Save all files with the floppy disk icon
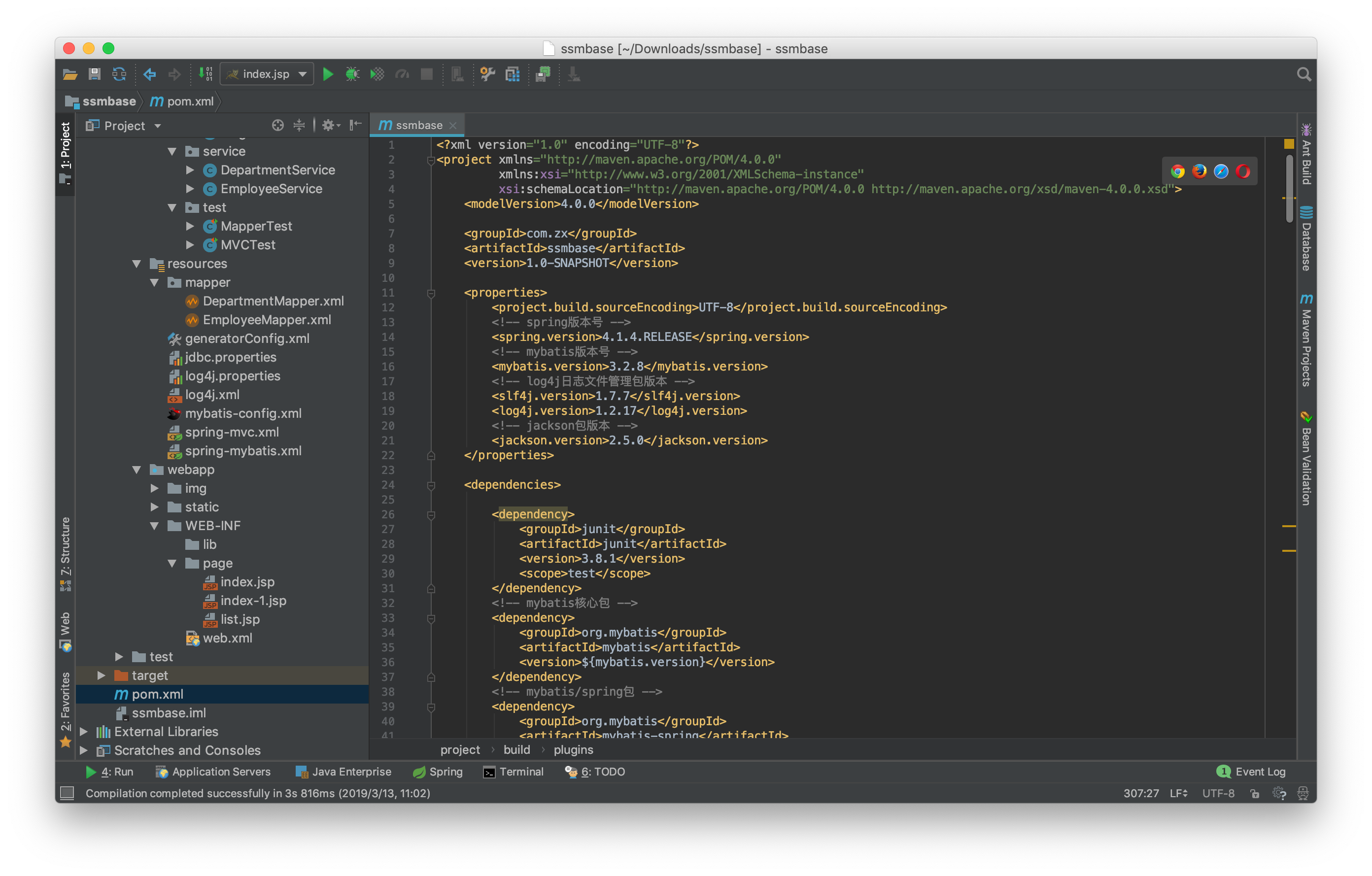This screenshot has height=876, width=1372. pos(95,74)
